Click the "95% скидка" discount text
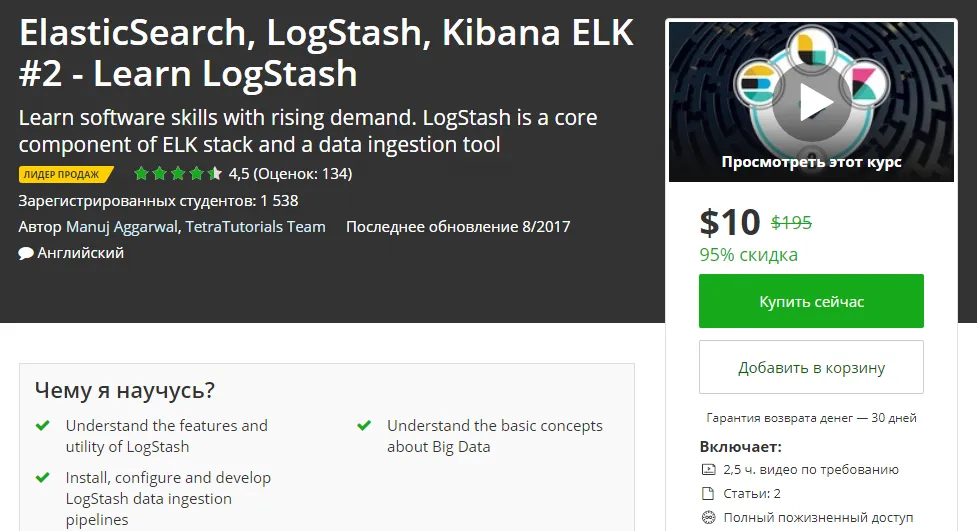The width and height of the screenshot is (977, 531). point(748,255)
